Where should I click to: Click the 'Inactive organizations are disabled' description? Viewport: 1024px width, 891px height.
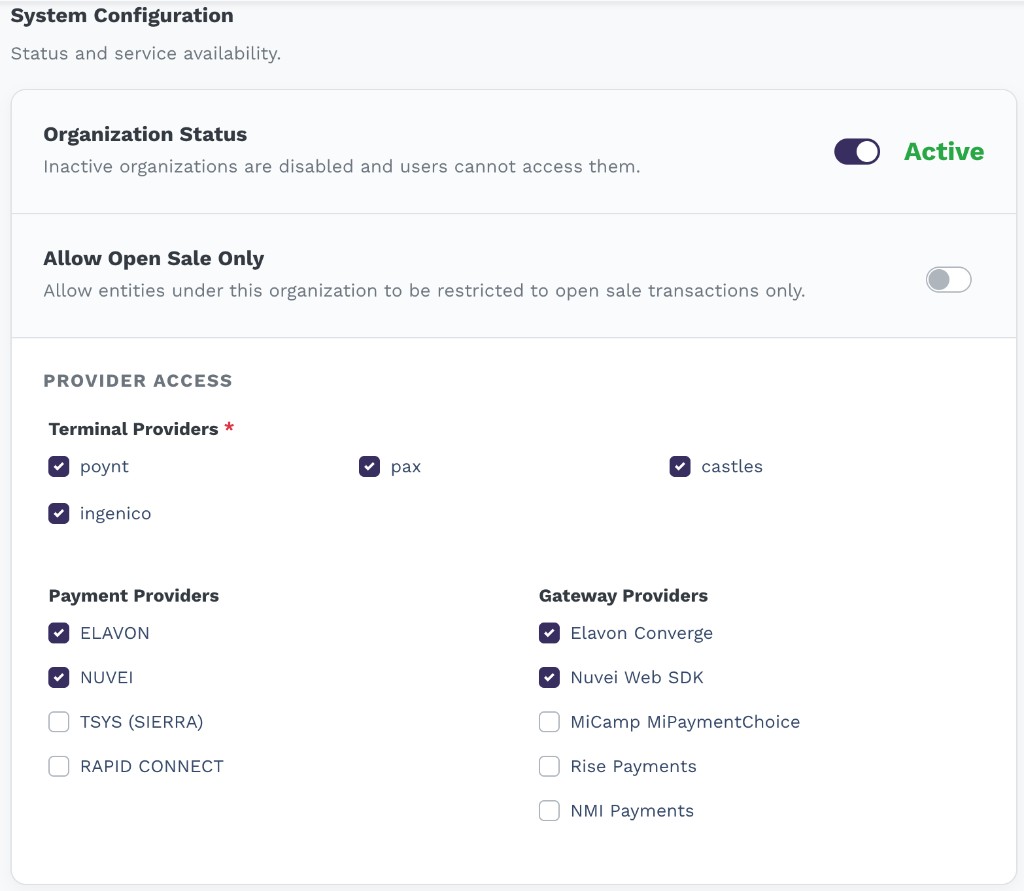(342, 167)
